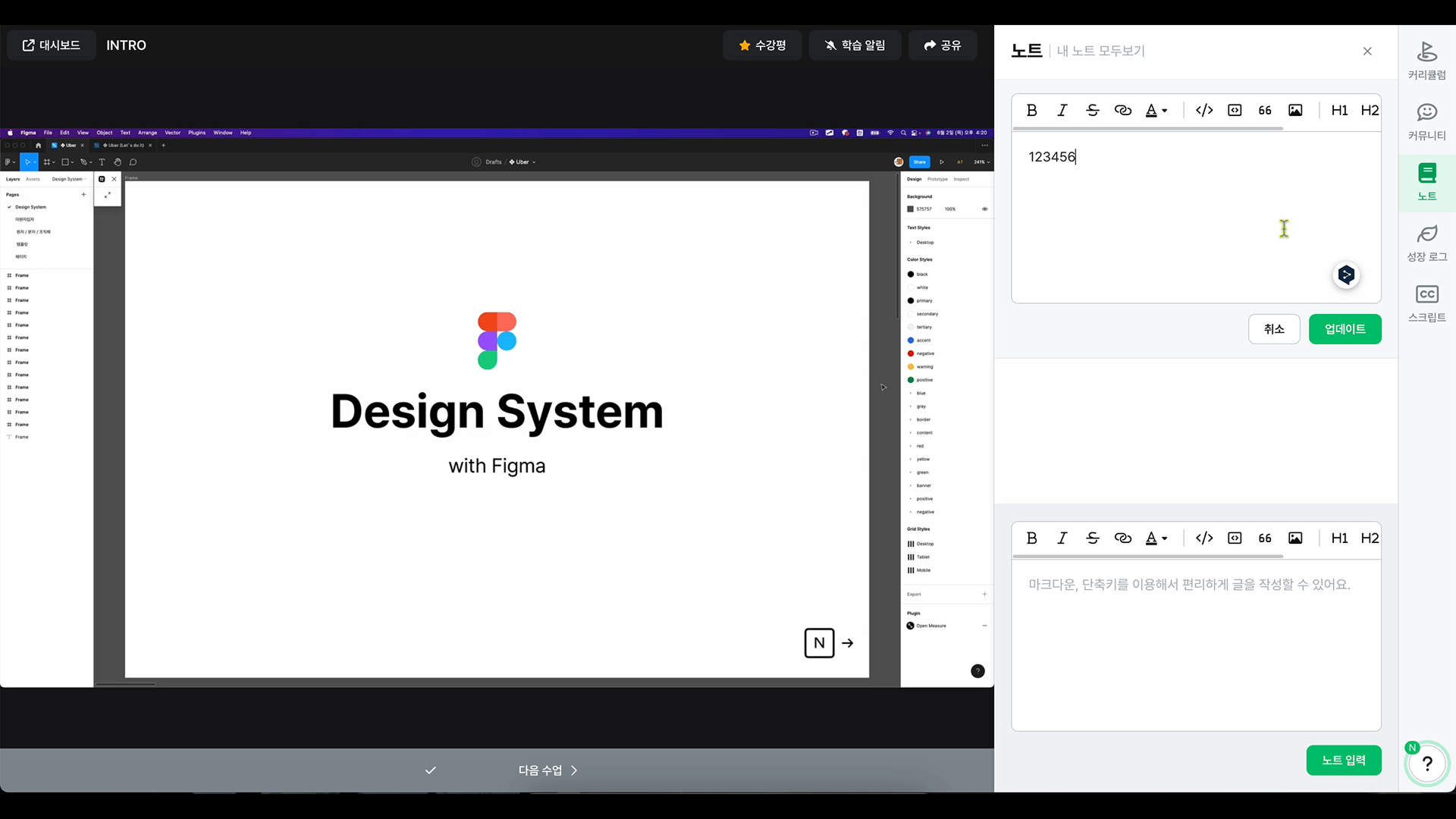Insert blockquote from the new-note editor toolbar
Viewport: 1456px width, 819px height.
pyautogui.click(x=1265, y=538)
